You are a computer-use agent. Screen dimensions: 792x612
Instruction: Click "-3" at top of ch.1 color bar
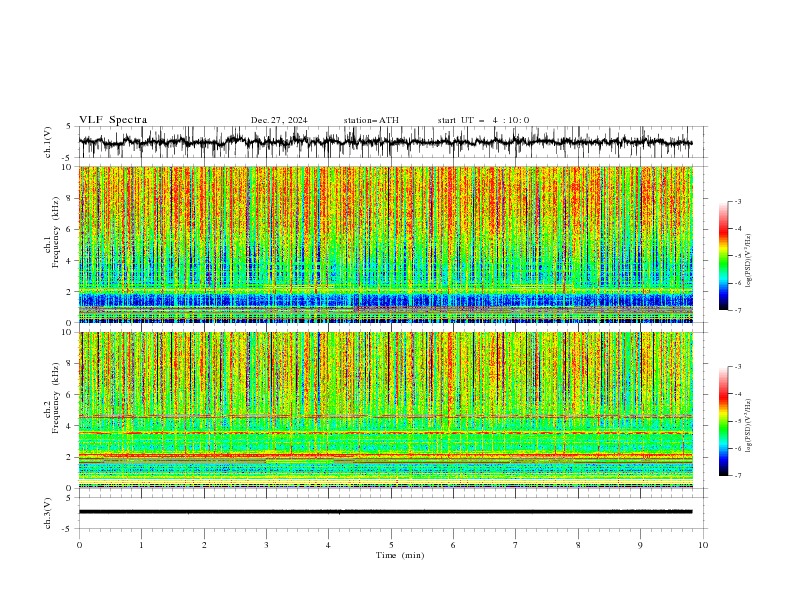click(738, 201)
